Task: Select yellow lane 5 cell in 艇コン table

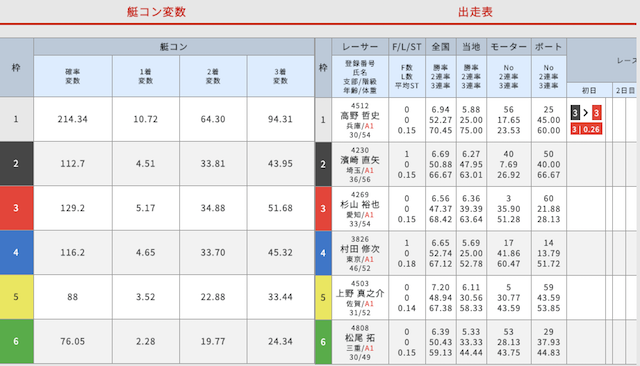Action: (x=16, y=297)
